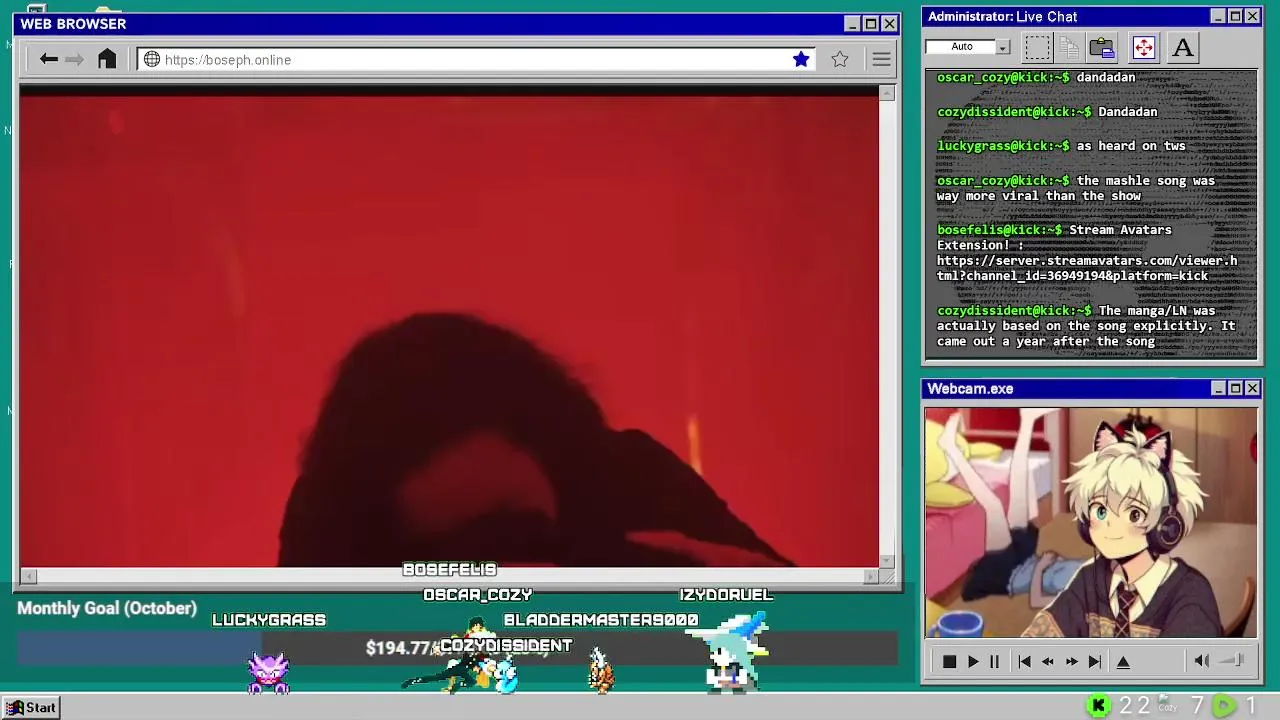
Task: Skip to next track in Webcam.exe
Action: pyautogui.click(x=1095, y=662)
